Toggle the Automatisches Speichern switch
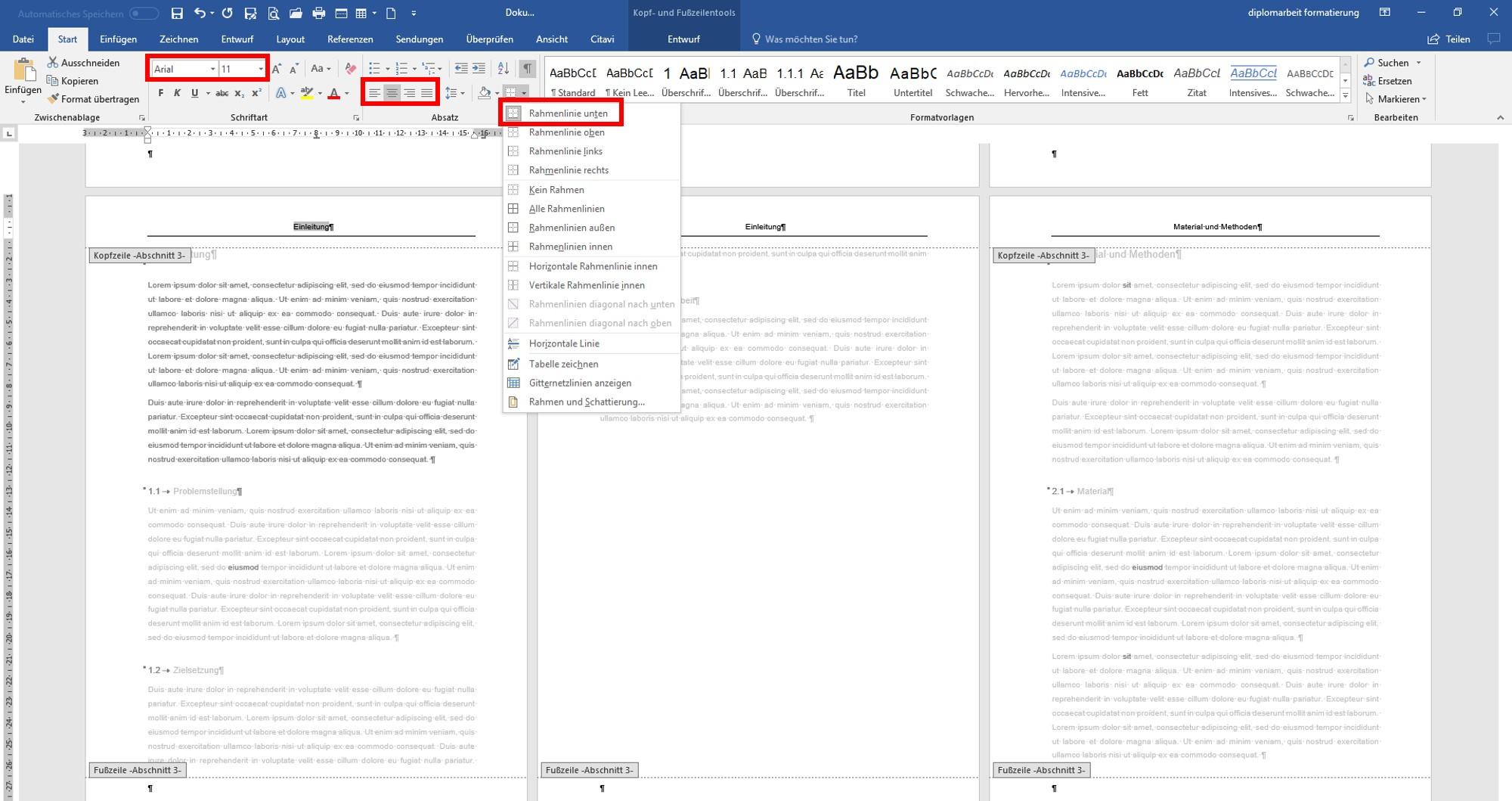 [144, 14]
